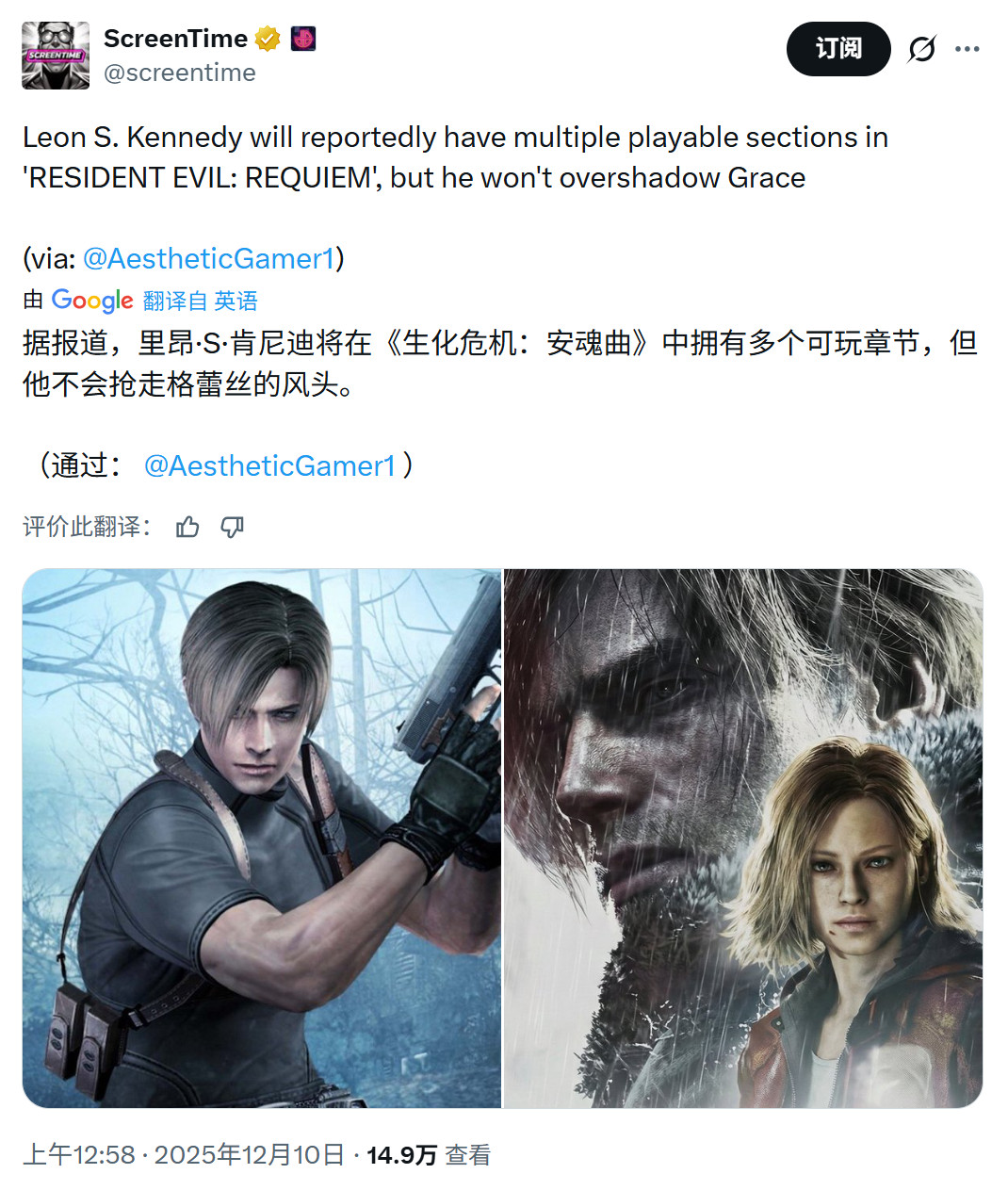
Task: Open ScreenTime profile avatar
Action: [56, 56]
